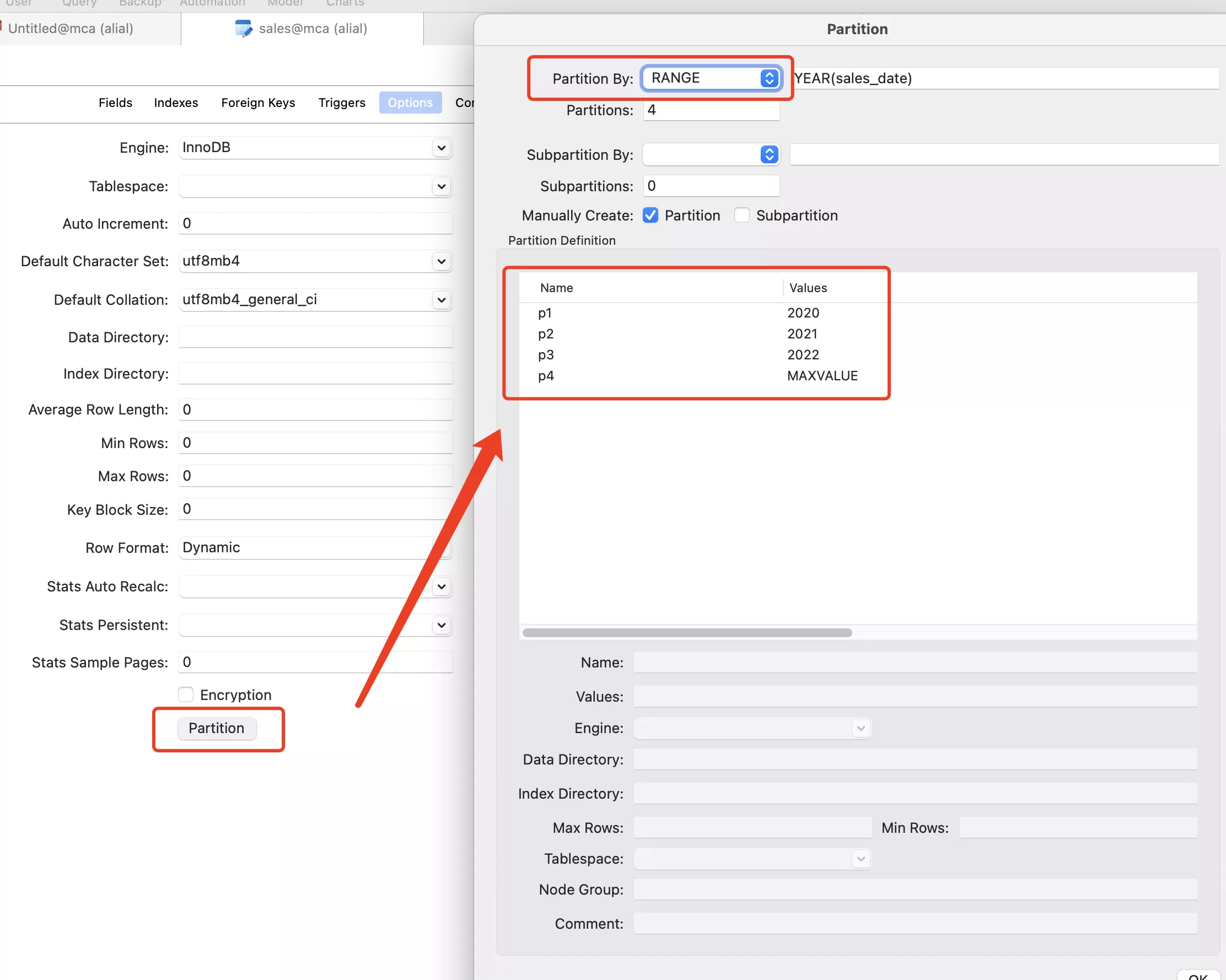Click the partition list horizontal scrollbar
Image resolution: width=1226 pixels, height=980 pixels.
[687, 633]
